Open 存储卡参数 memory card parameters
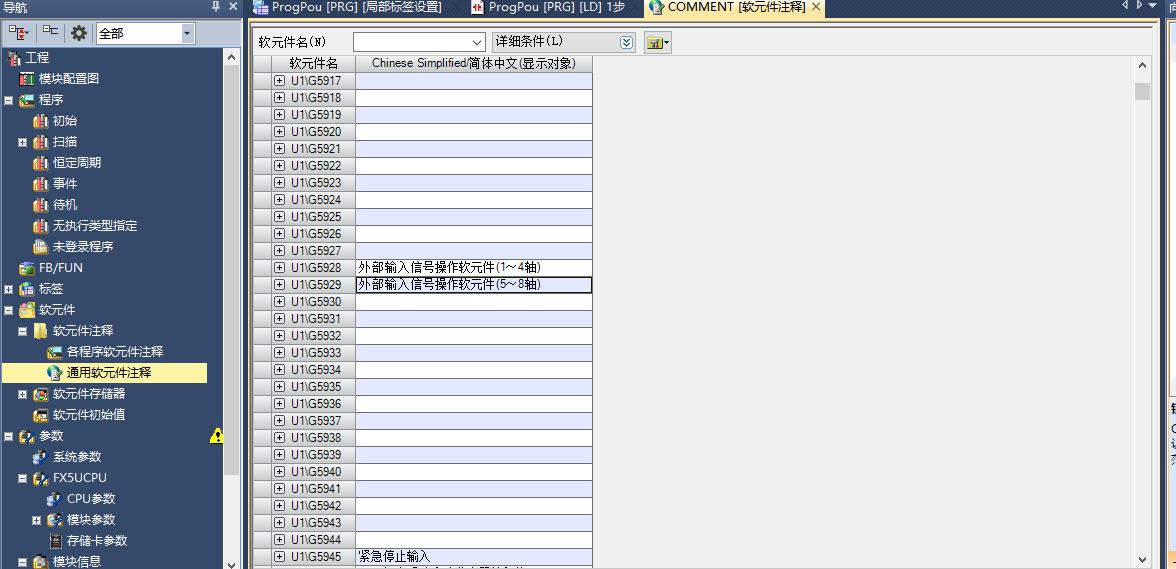This screenshot has width=1176, height=569. click(x=96, y=541)
